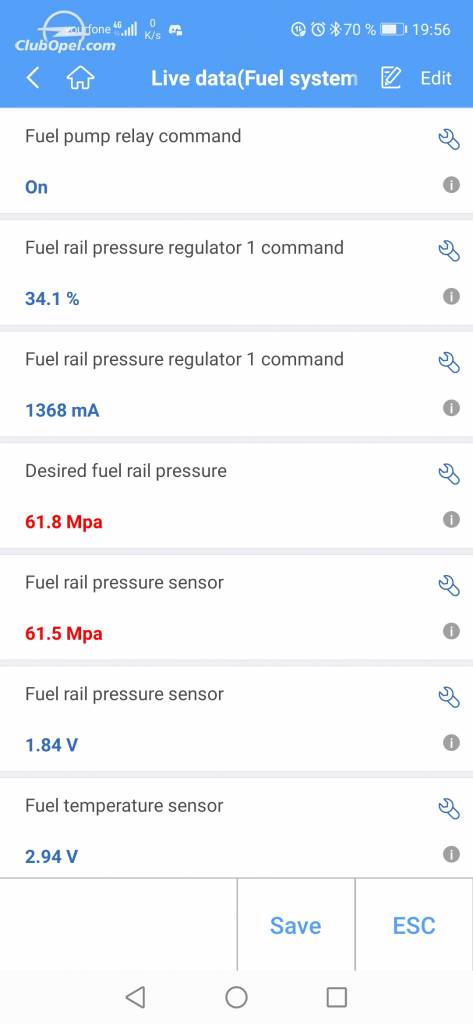Click wrench icon for regulator 34.1 % row
473x1024 pixels.
point(449,250)
